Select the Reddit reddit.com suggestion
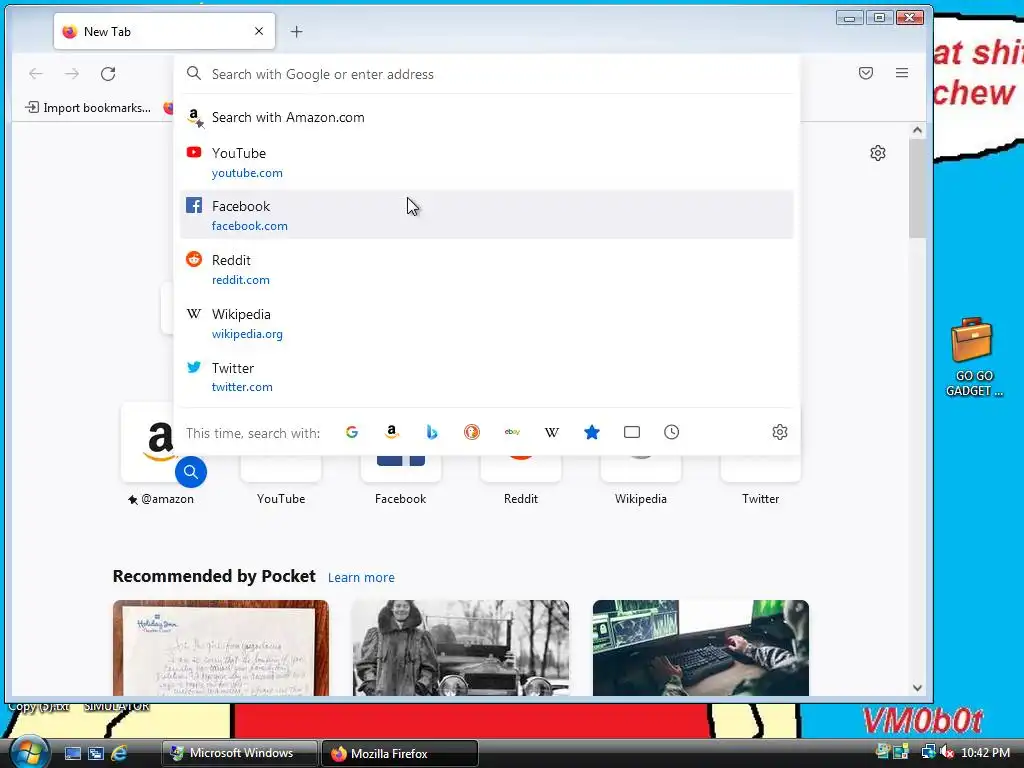 point(487,269)
